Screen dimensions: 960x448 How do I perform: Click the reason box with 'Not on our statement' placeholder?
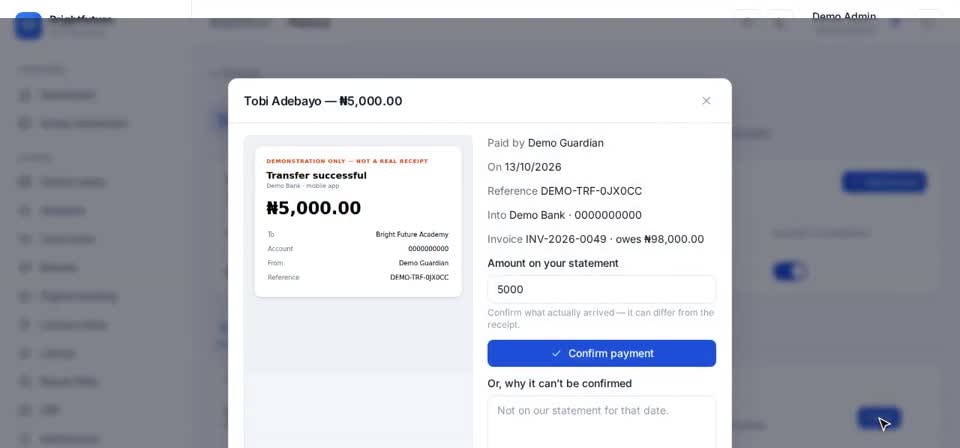601,422
